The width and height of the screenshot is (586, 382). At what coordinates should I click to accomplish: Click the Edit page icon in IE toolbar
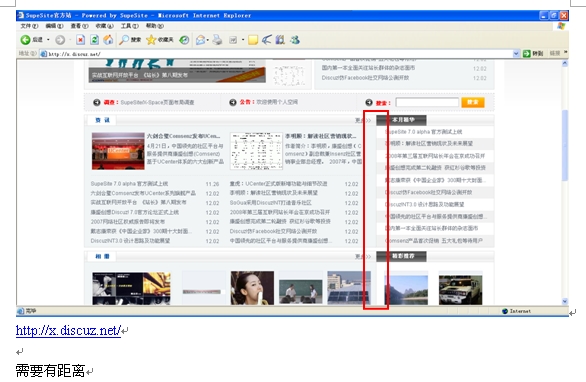point(233,40)
